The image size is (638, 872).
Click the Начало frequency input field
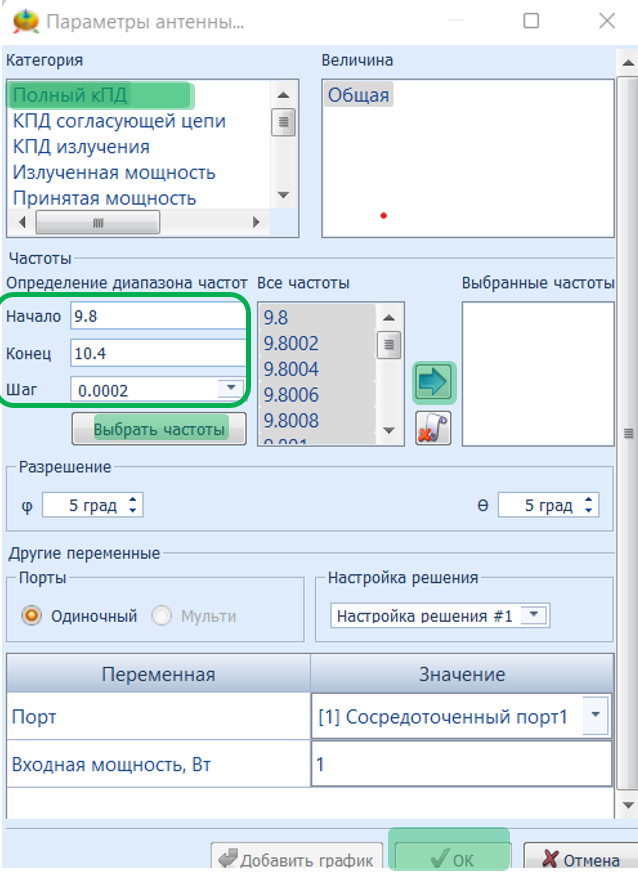158,317
